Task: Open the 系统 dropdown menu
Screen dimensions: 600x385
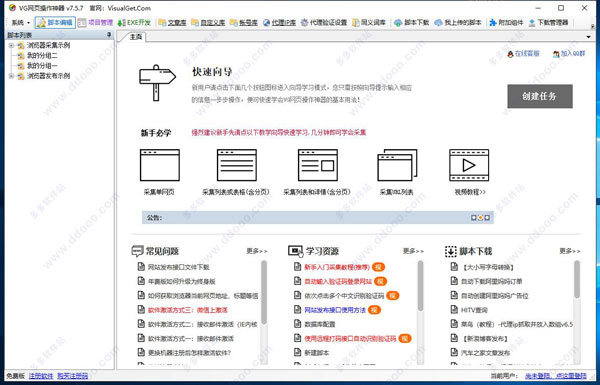Action: [20, 23]
